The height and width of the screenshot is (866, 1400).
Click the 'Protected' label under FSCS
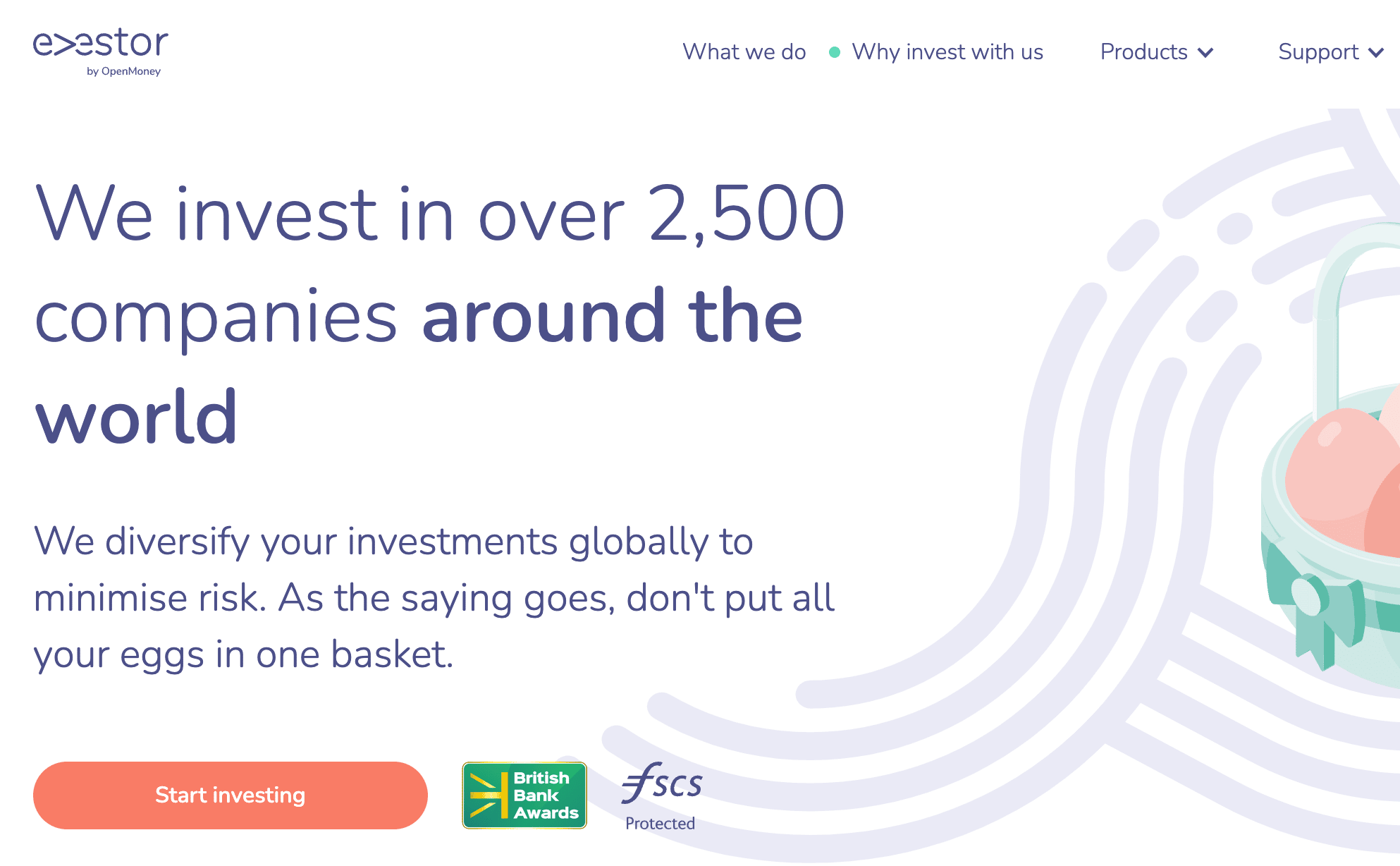click(661, 823)
